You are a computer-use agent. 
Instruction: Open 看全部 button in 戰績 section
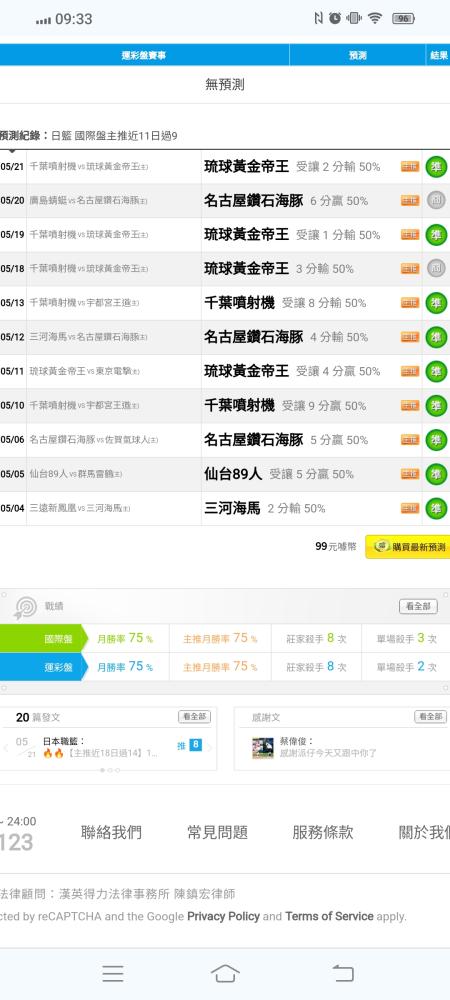[x=418, y=607]
